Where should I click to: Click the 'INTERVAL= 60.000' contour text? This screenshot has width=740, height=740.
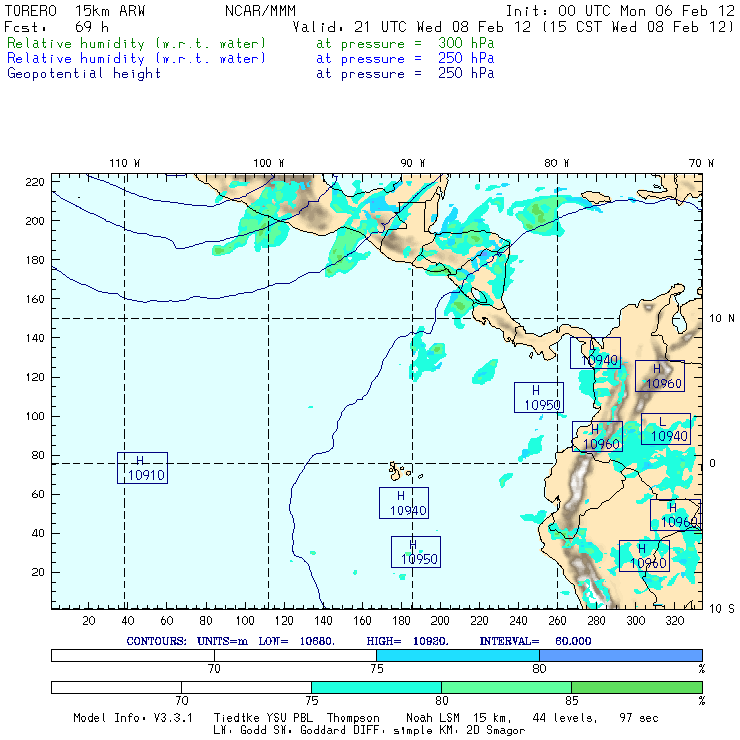(x=535, y=641)
